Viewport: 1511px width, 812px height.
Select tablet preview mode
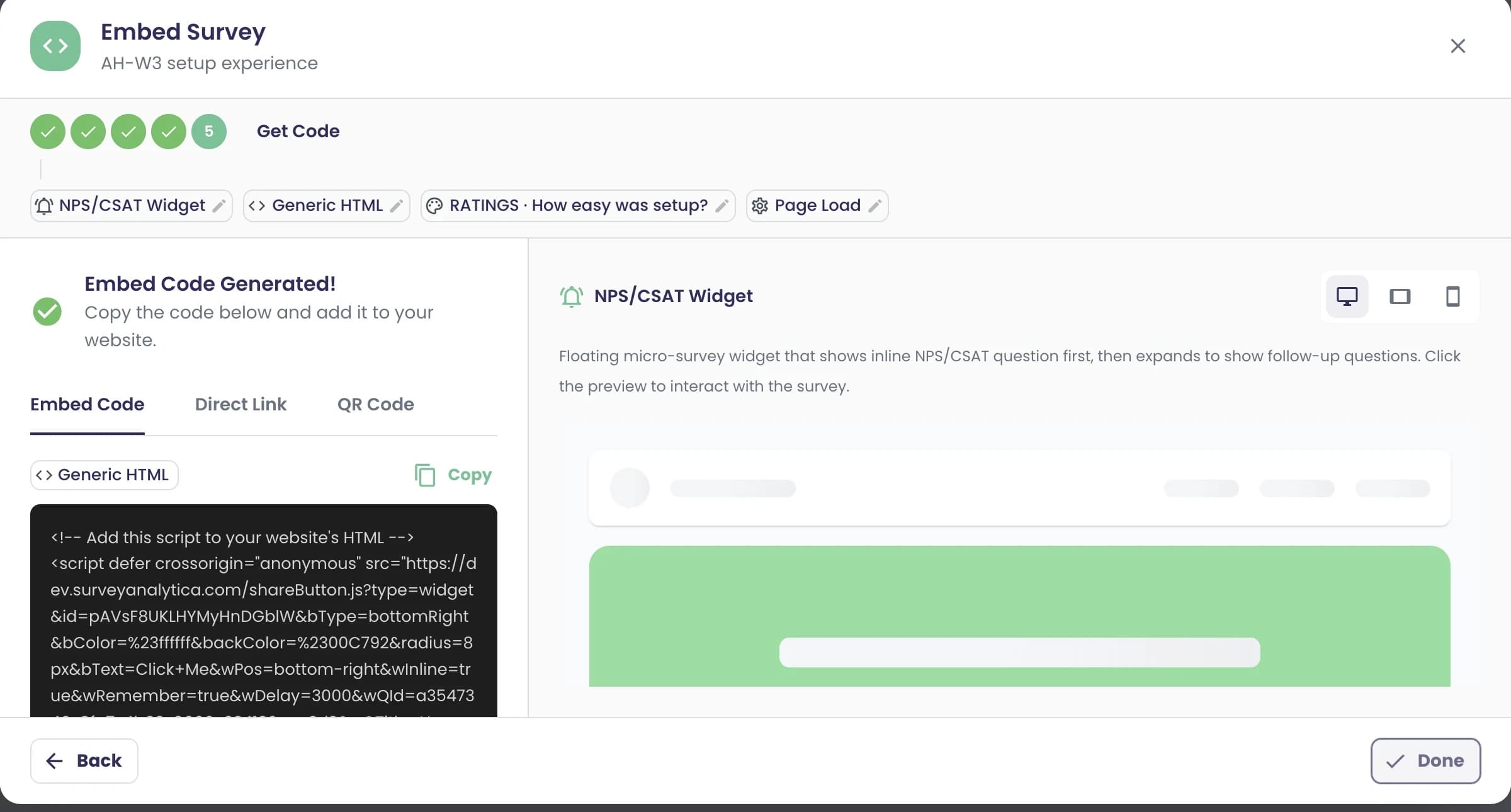click(x=1400, y=296)
